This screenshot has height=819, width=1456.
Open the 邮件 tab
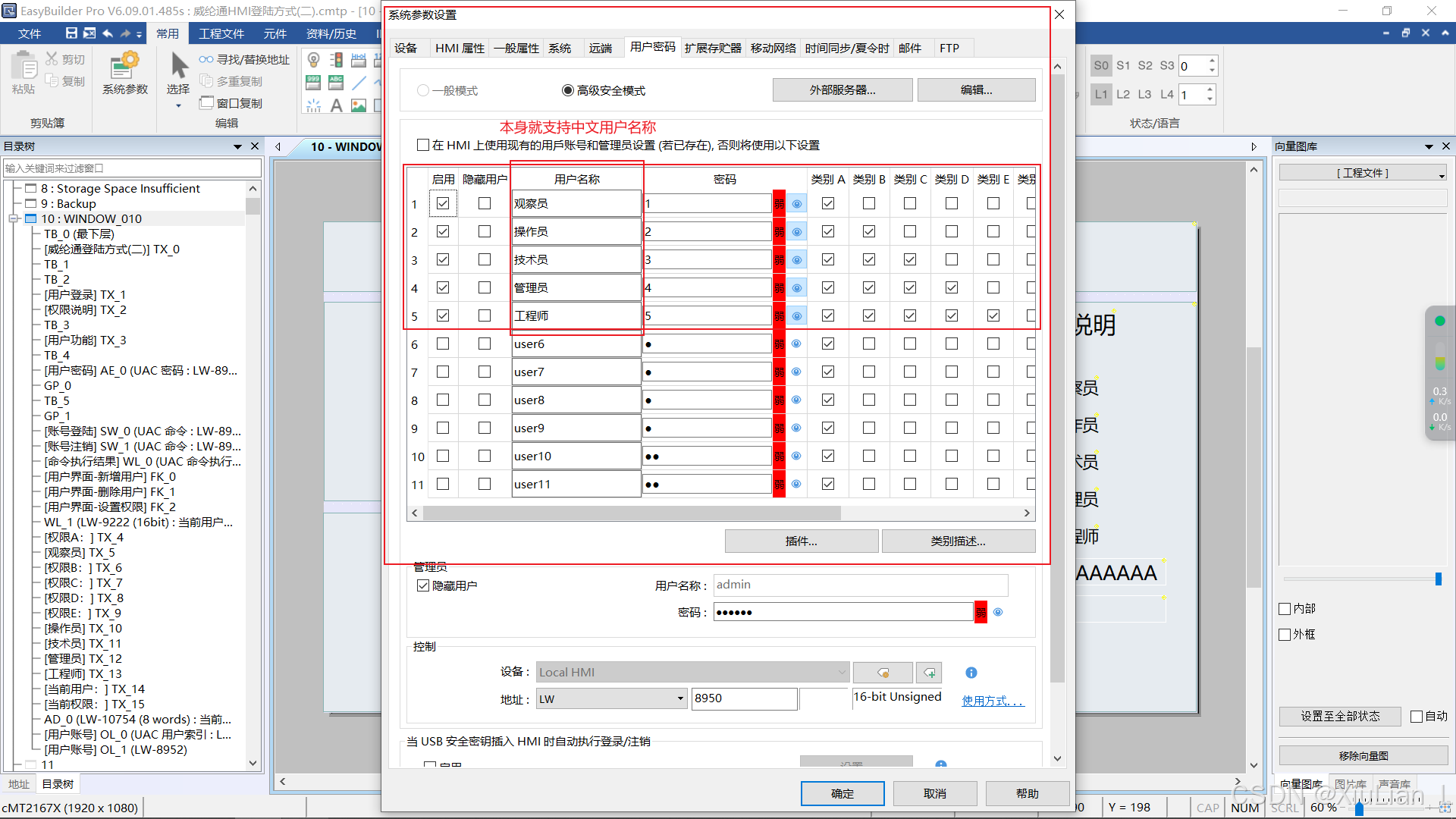pos(909,48)
